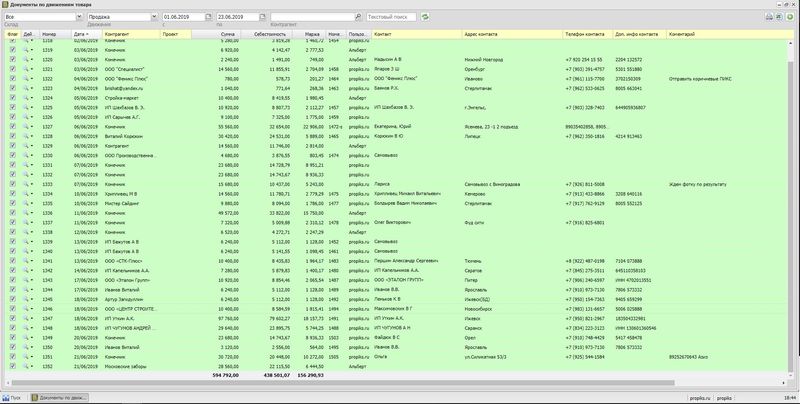Click the magnifier action icon in row 1334
Image resolution: width=800 pixels, height=404 pixels.
(26, 194)
